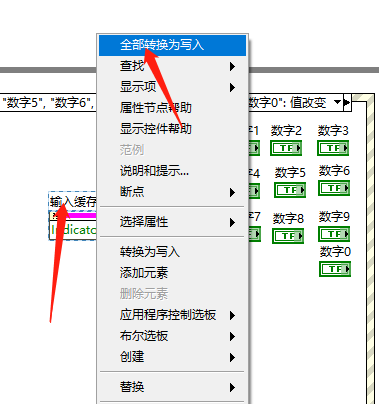Select 添加元素 menu entry
Image resolution: width=379 pixels, height=404 pixels.
pyautogui.click(x=173, y=273)
